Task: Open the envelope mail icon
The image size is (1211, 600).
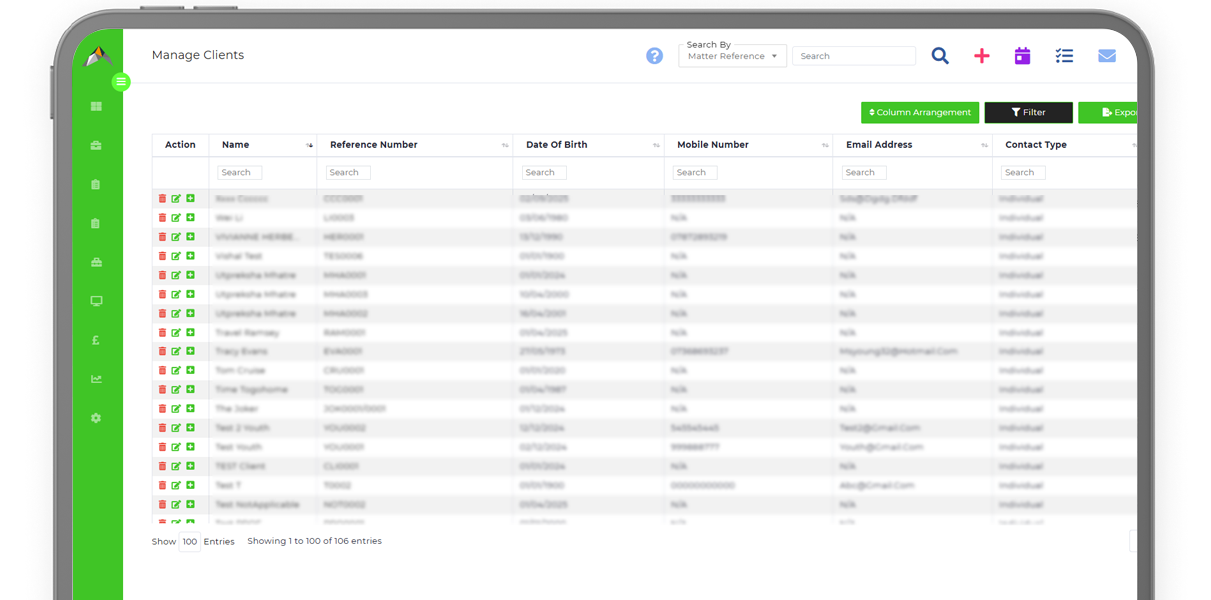Action: [x=1106, y=56]
